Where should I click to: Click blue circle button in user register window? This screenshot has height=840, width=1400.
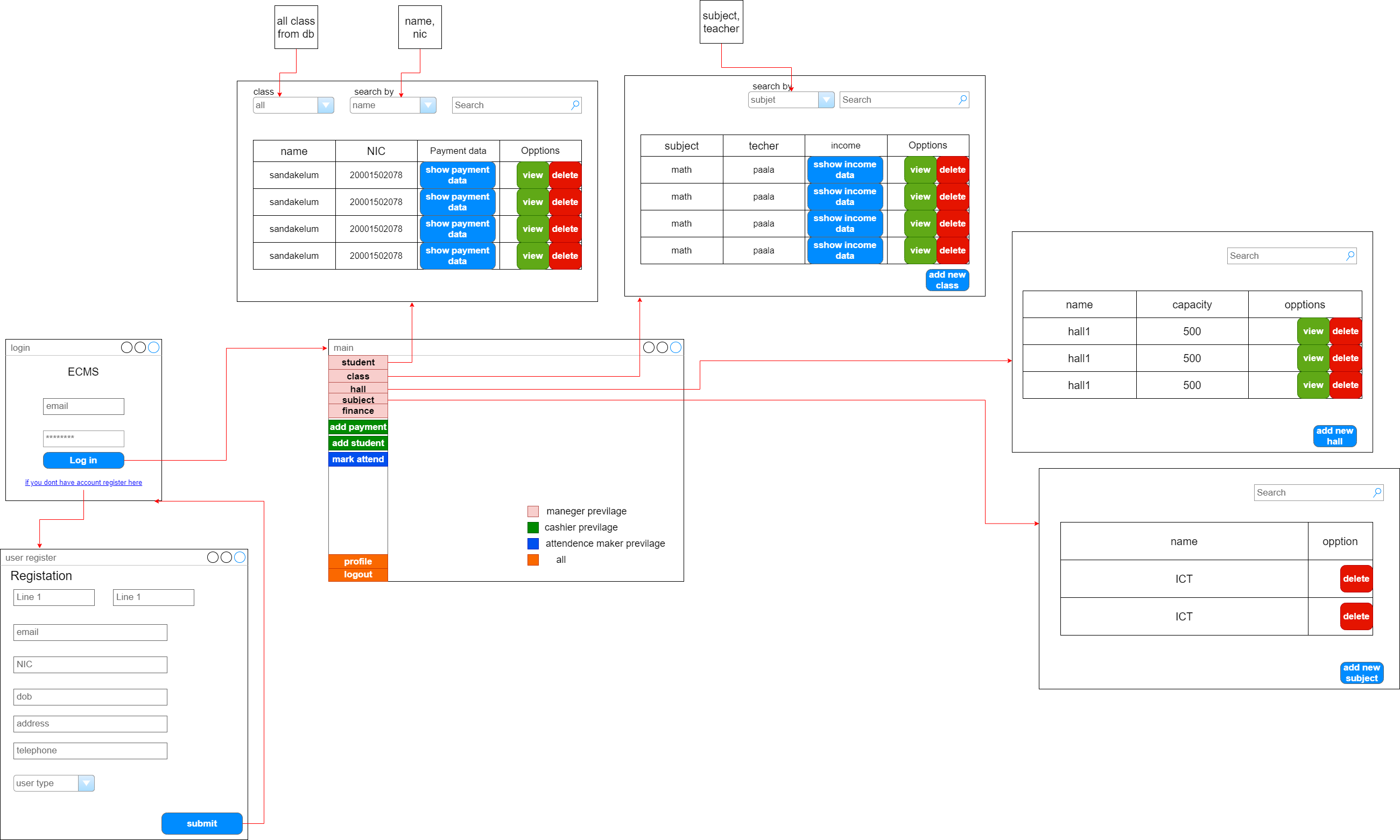pyautogui.click(x=240, y=557)
